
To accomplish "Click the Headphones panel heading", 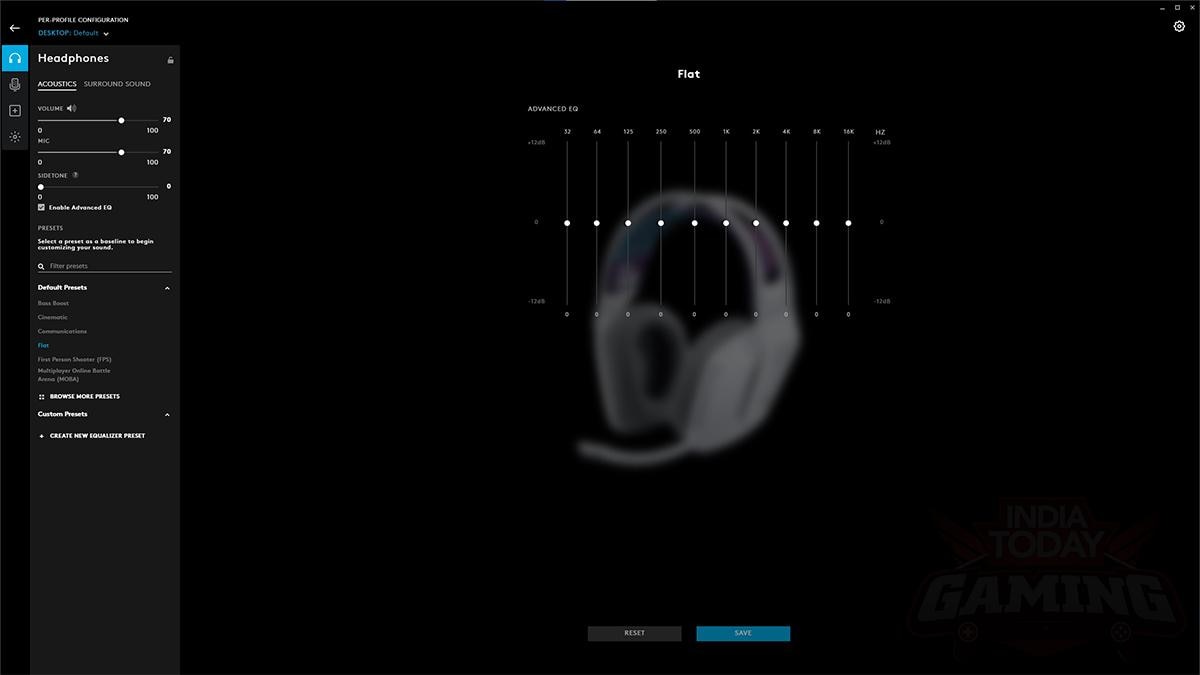I will pyautogui.click(x=73, y=59).
